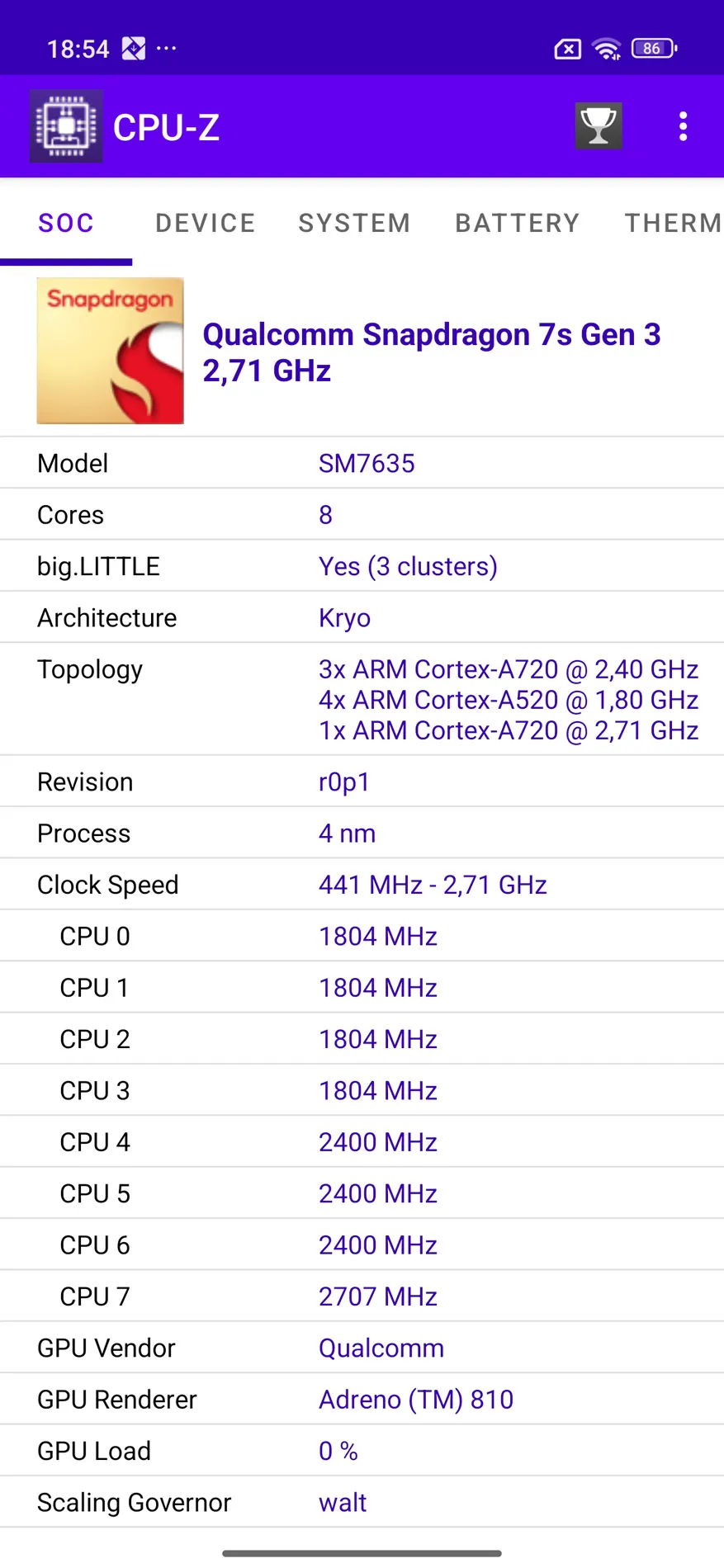Open the trophy benchmark icon
Viewport: 724px width, 1568px height.
click(599, 126)
